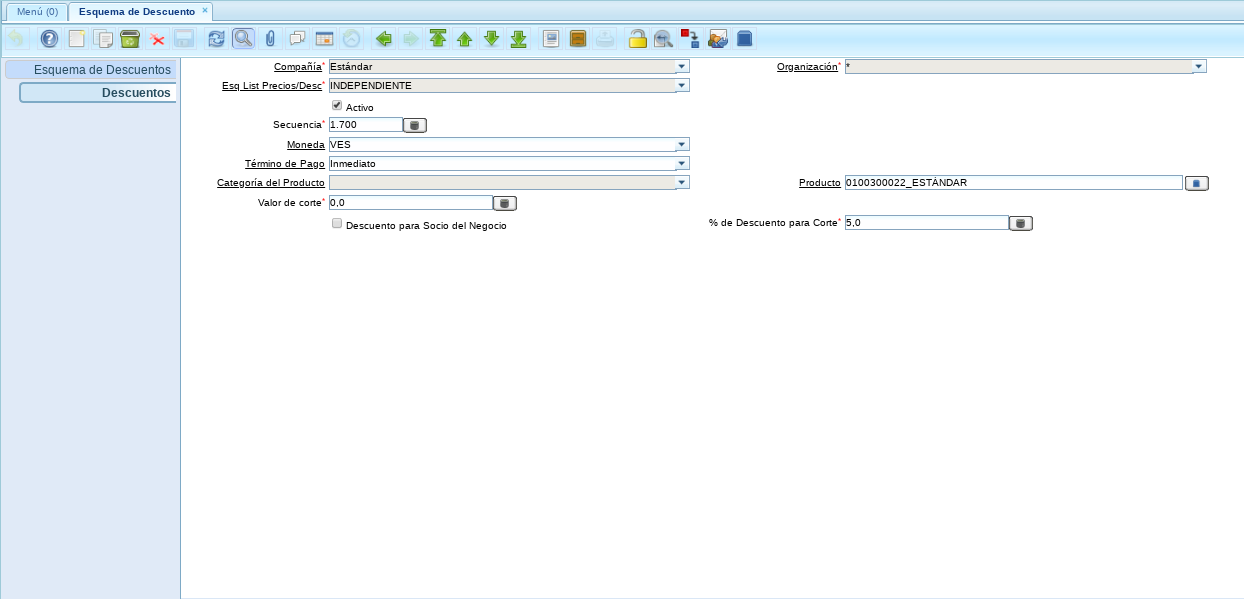Jump to first record icon
The width and height of the screenshot is (1244, 599).
tap(437, 39)
